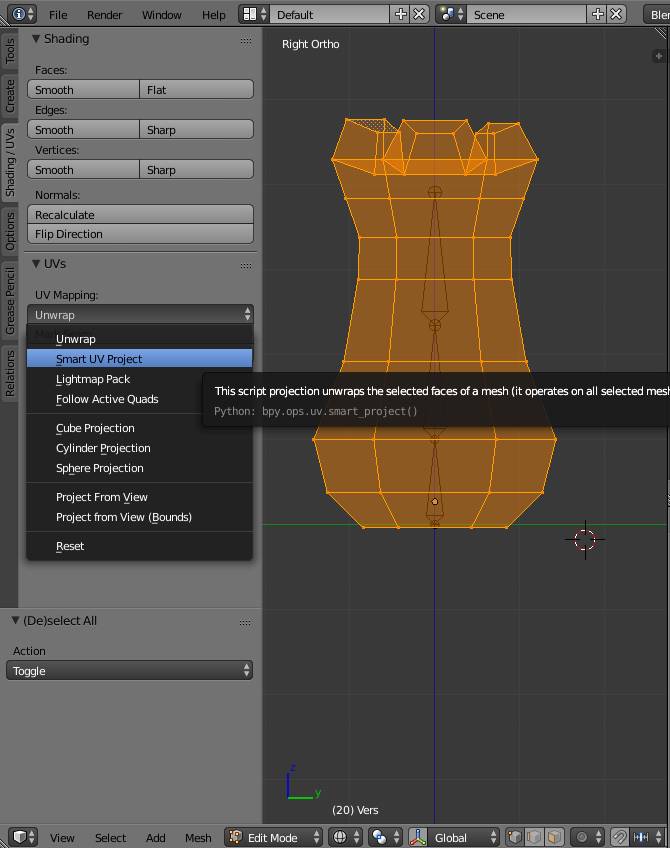Open the viewport View menu

(x=62, y=838)
